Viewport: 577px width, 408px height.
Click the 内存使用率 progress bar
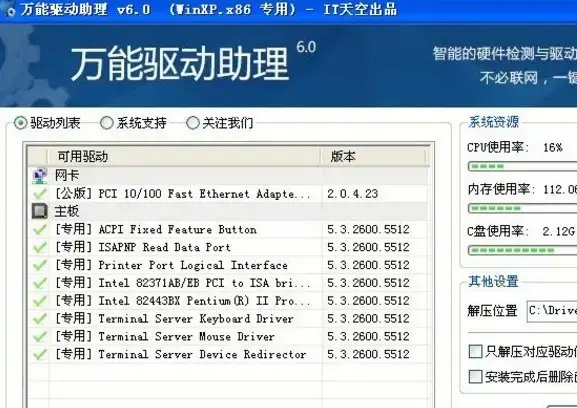coord(523,208)
